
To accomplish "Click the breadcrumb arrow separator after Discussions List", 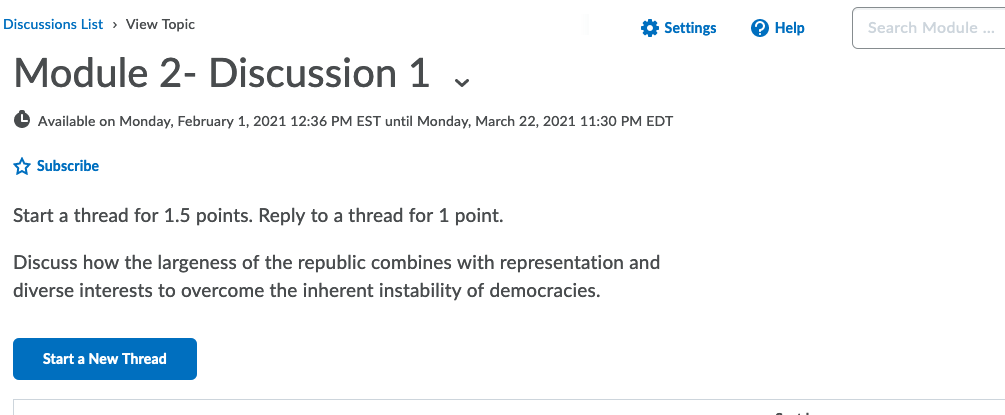I will 115,25.
